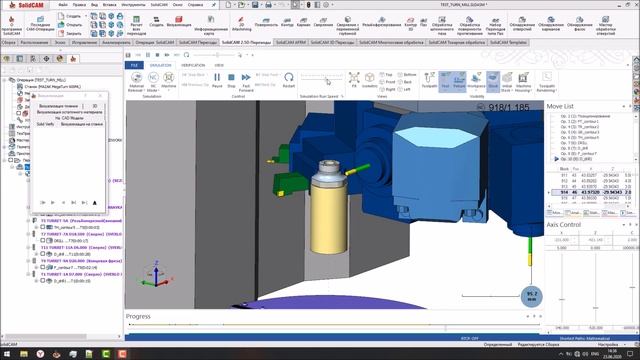Select the Left view
Screen dimensions: 640x360
pos(404,89)
